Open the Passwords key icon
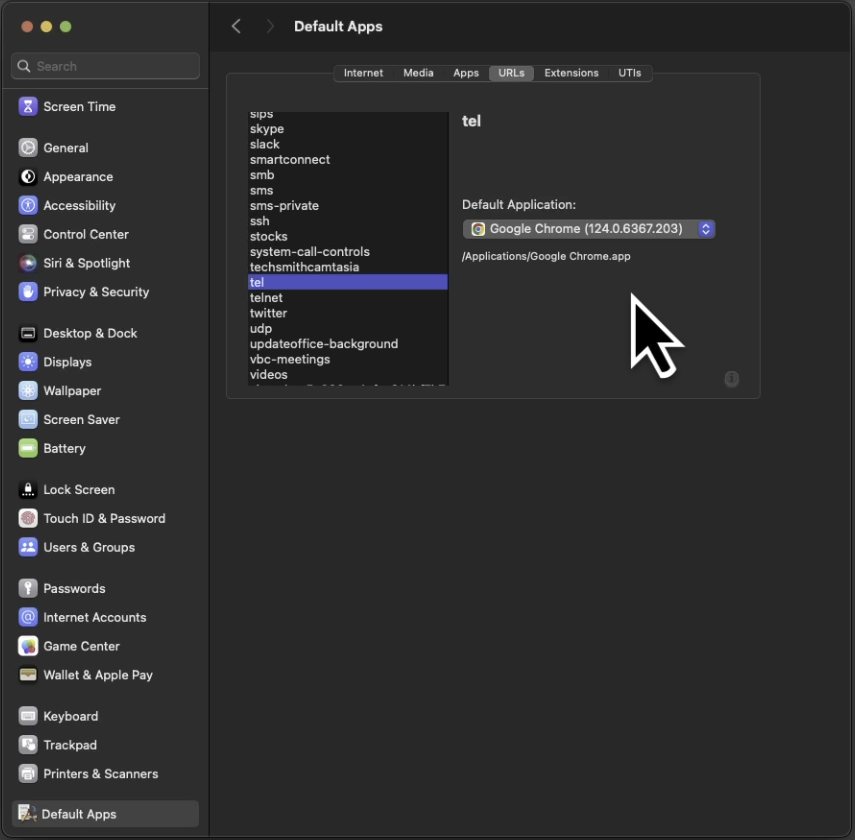 click(28, 589)
